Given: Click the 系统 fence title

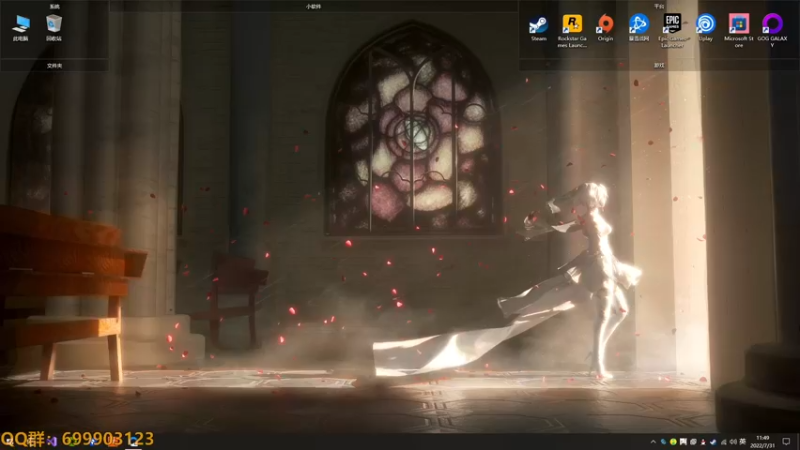Looking at the screenshot, I should [54, 7].
